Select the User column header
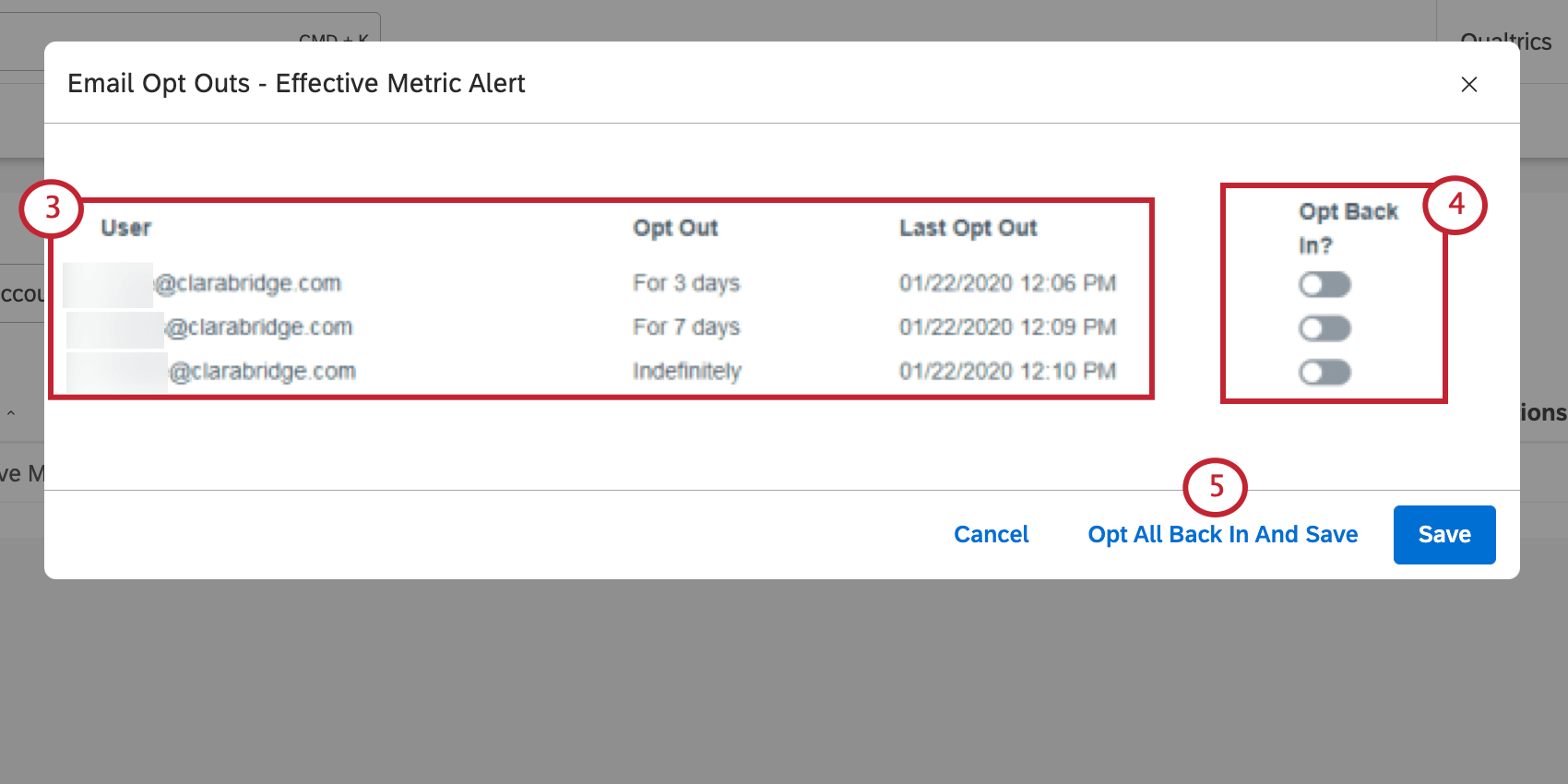The image size is (1568, 784). 126,228
